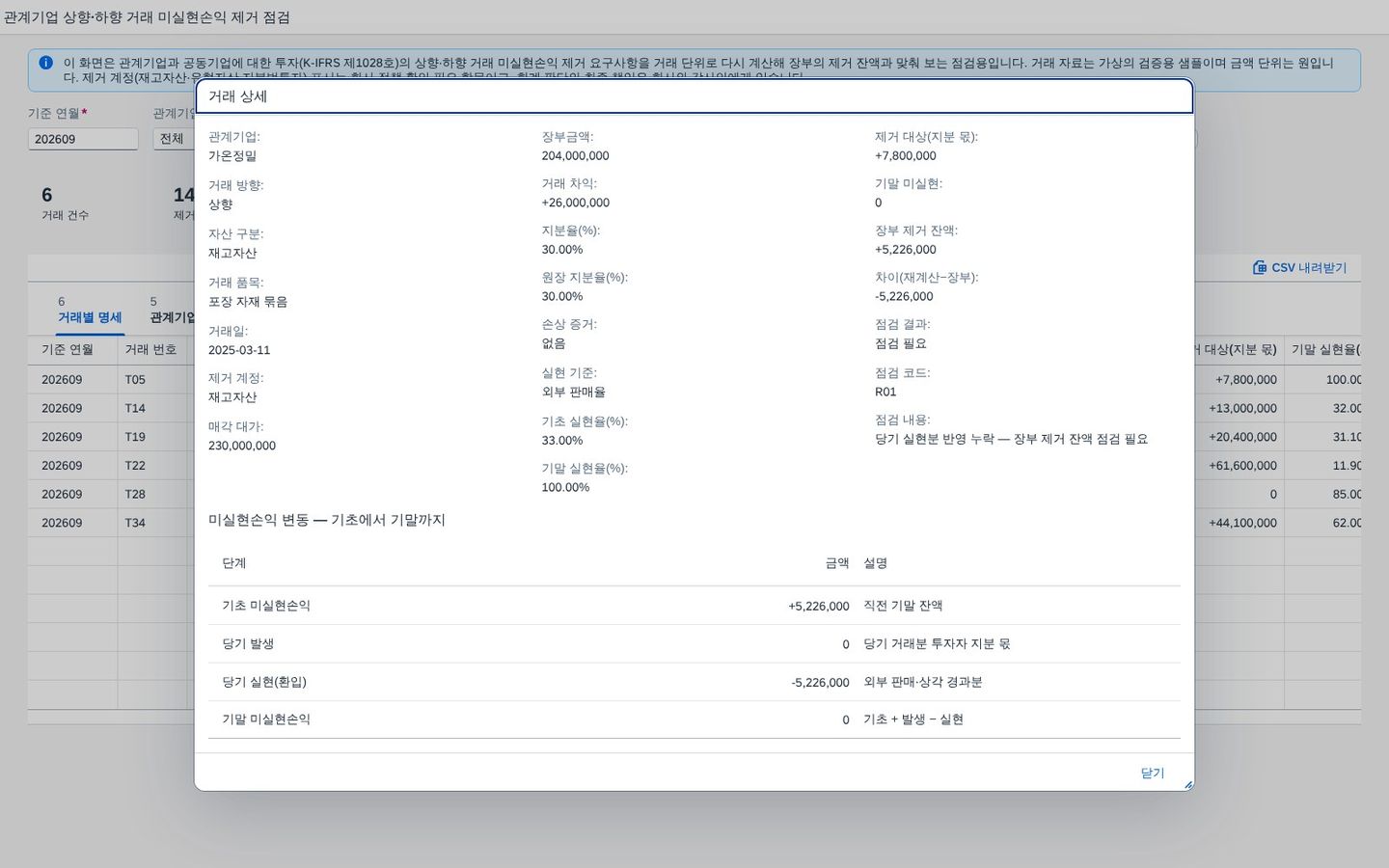This screenshot has height=868, width=1389.
Task: Click the 관계기업 value 가온정밀
Action: pyautogui.click(x=232, y=155)
